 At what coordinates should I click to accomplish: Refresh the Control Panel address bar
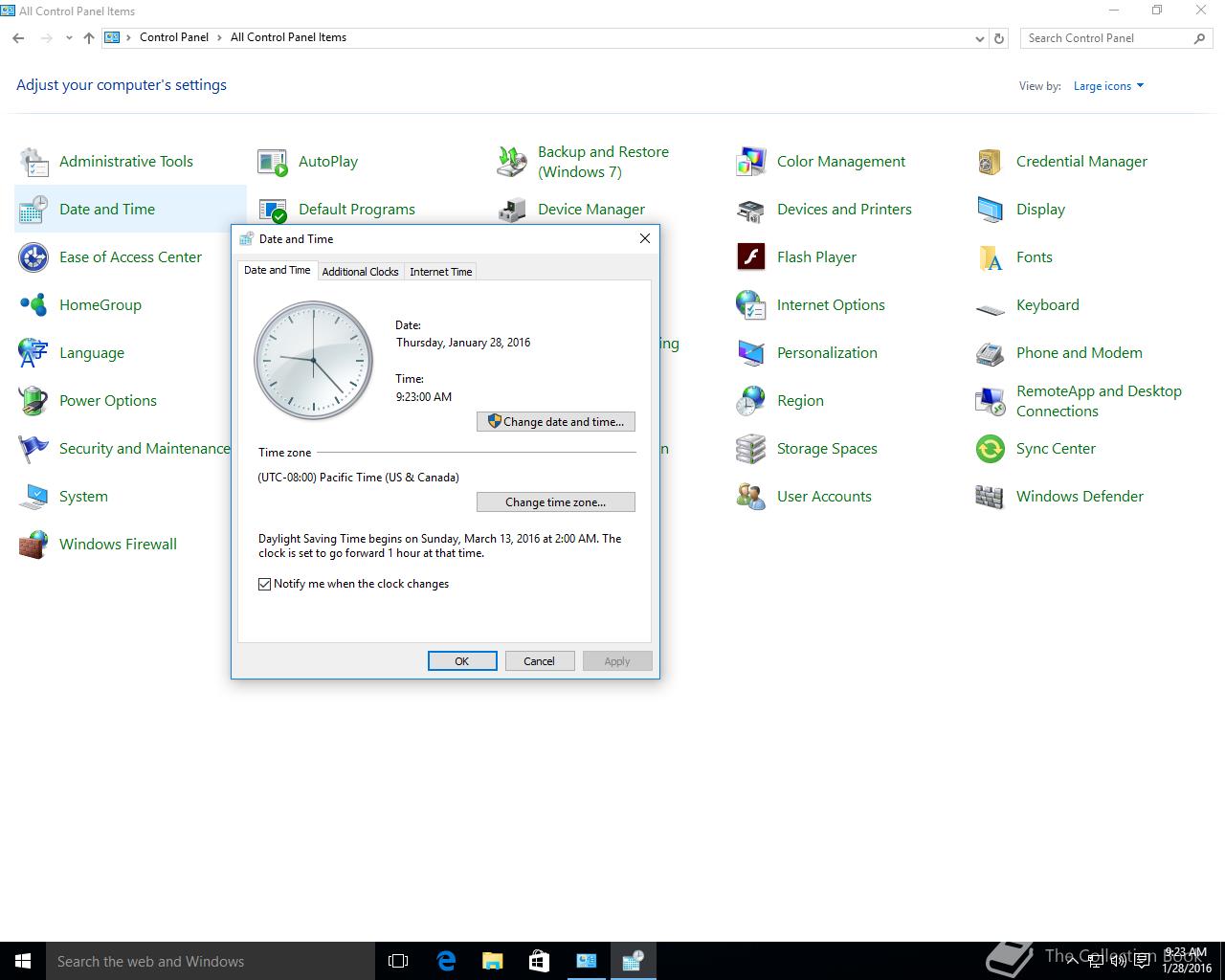(999, 38)
